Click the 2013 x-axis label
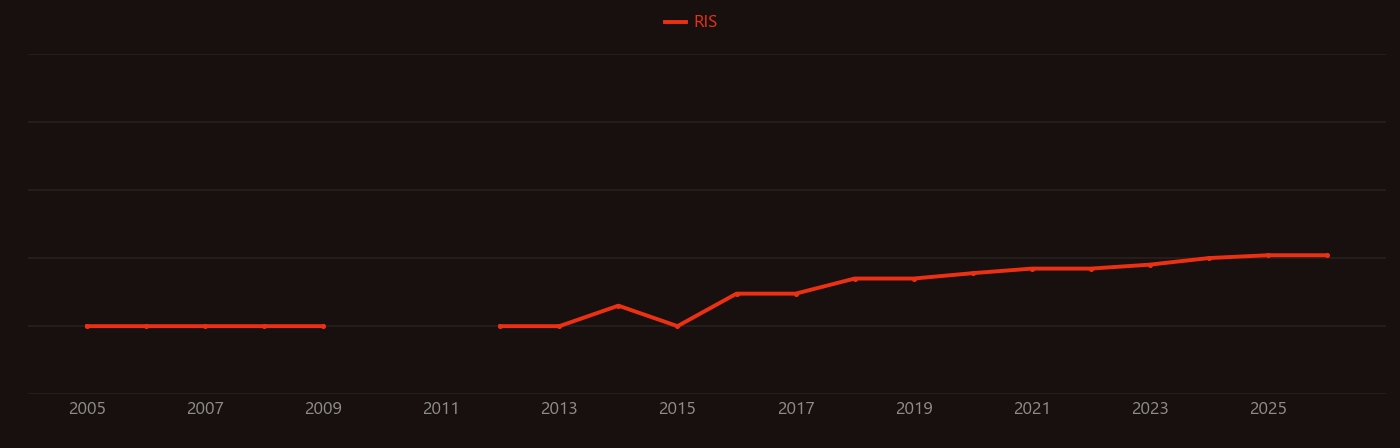This screenshot has width=1400, height=448. pyautogui.click(x=559, y=409)
